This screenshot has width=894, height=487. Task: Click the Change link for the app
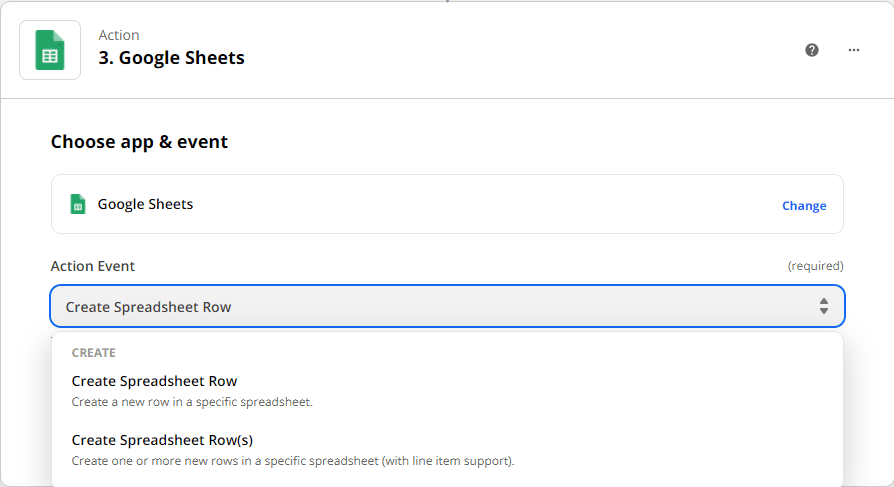(x=803, y=206)
